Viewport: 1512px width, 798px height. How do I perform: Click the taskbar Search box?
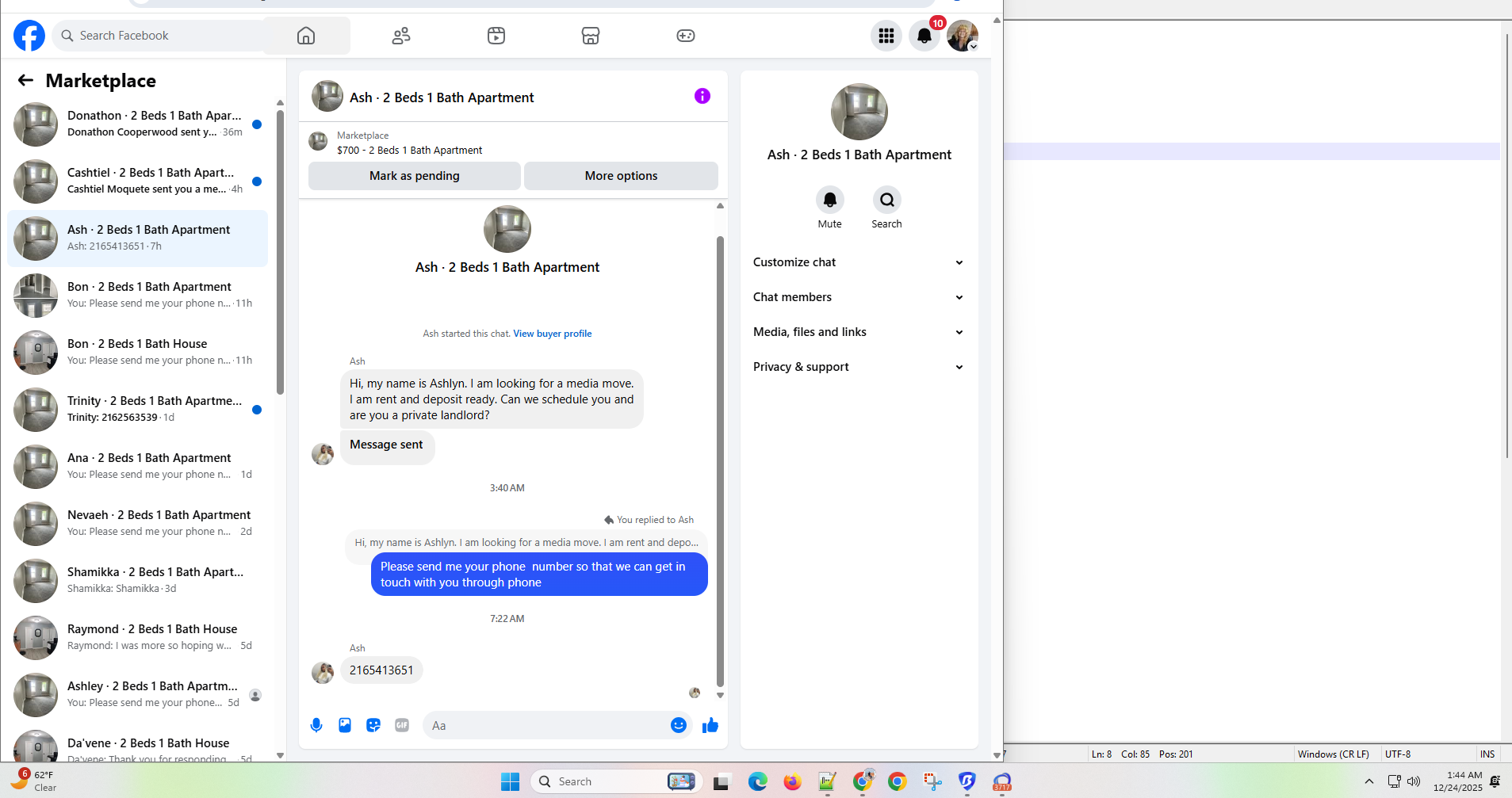pos(616,782)
